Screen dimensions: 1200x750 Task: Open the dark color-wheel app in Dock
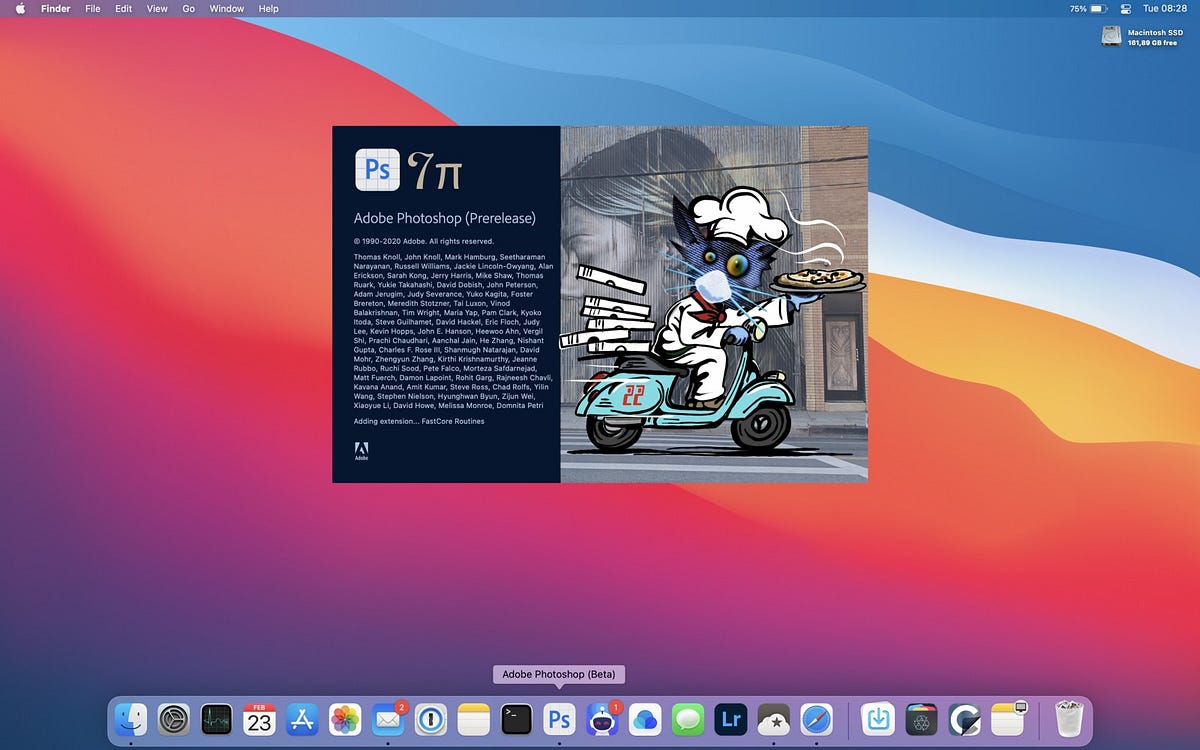[x=921, y=719]
